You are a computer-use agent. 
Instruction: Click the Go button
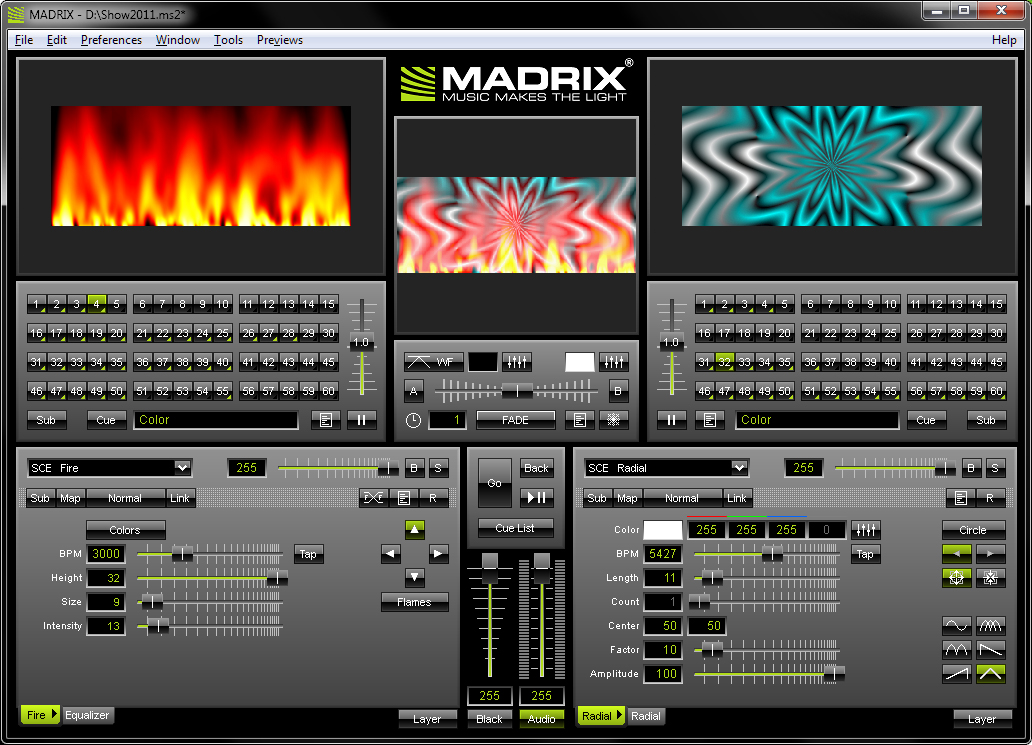[x=495, y=483]
